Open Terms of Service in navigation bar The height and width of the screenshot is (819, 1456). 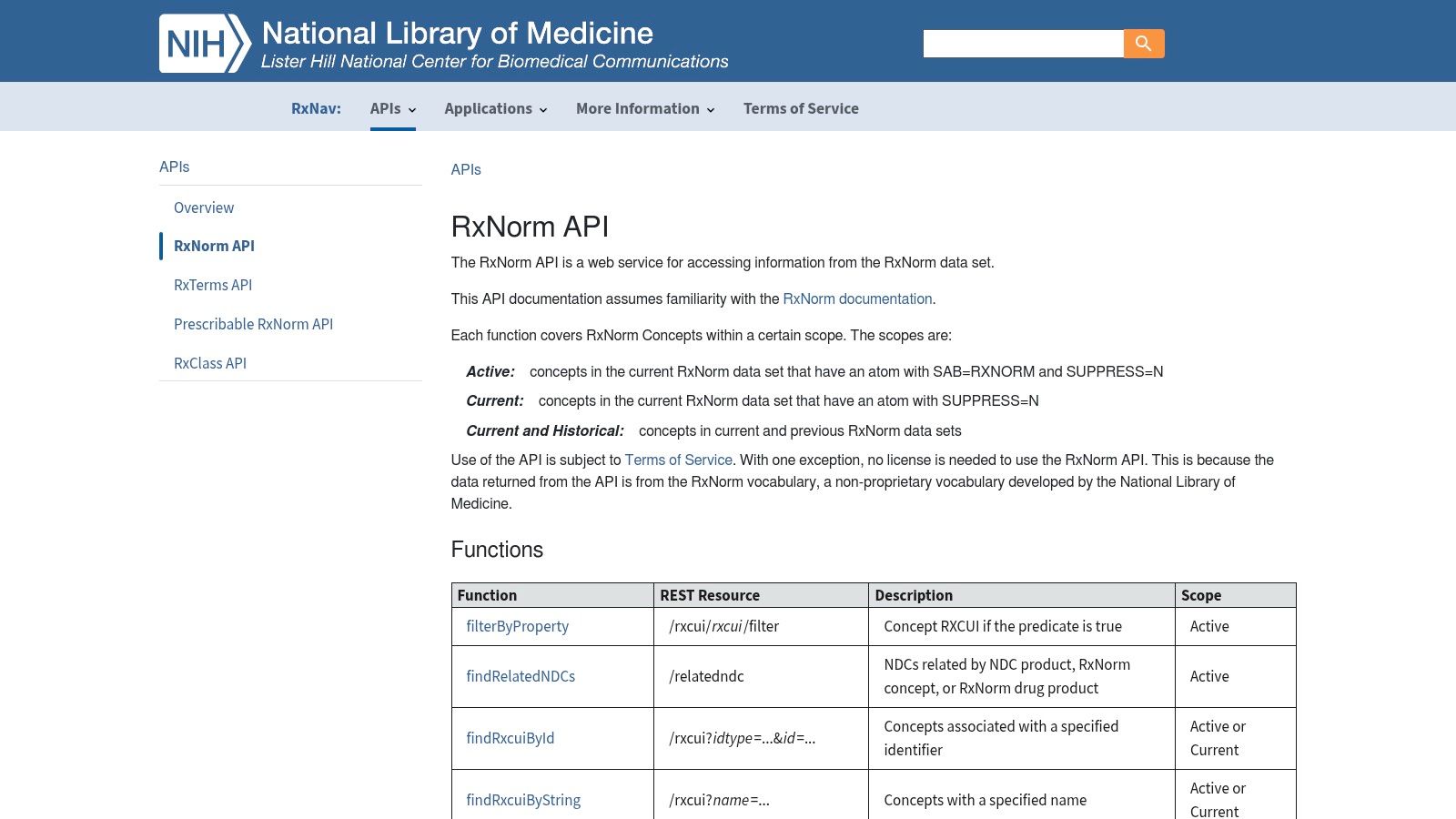click(x=801, y=108)
